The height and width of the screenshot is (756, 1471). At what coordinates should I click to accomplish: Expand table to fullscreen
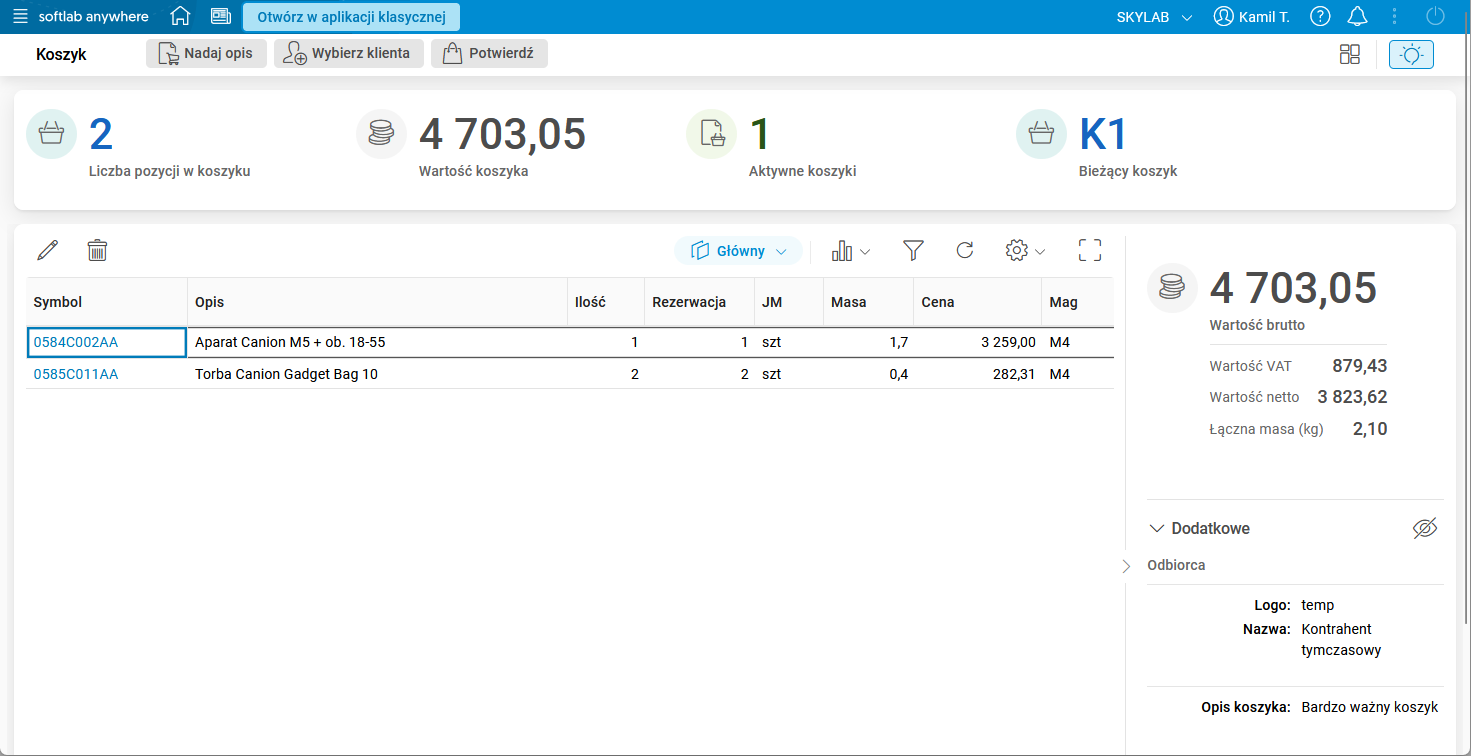1090,251
